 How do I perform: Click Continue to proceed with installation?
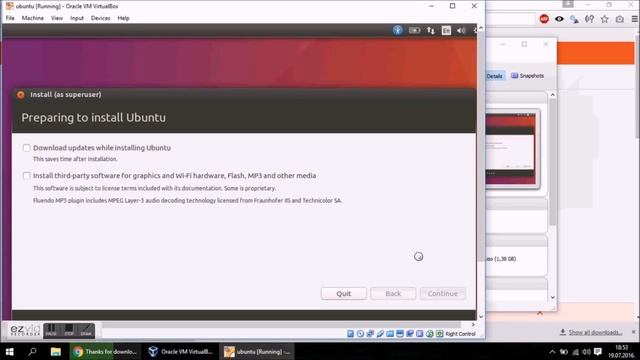(442, 293)
